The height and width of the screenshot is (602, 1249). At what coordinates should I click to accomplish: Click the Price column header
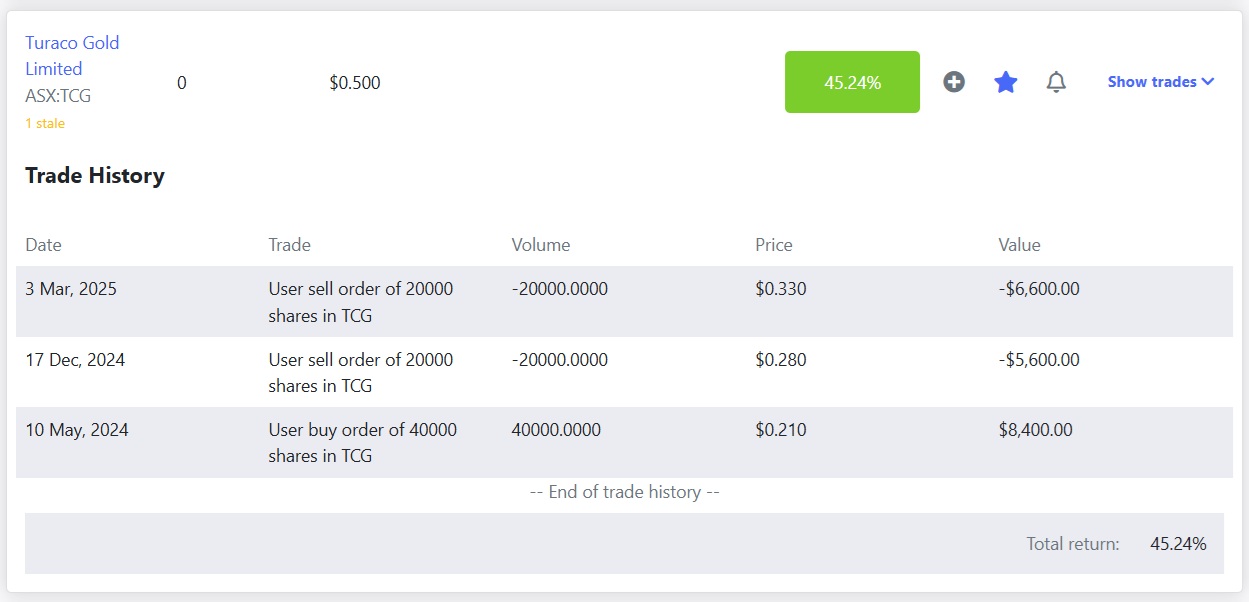pos(773,245)
